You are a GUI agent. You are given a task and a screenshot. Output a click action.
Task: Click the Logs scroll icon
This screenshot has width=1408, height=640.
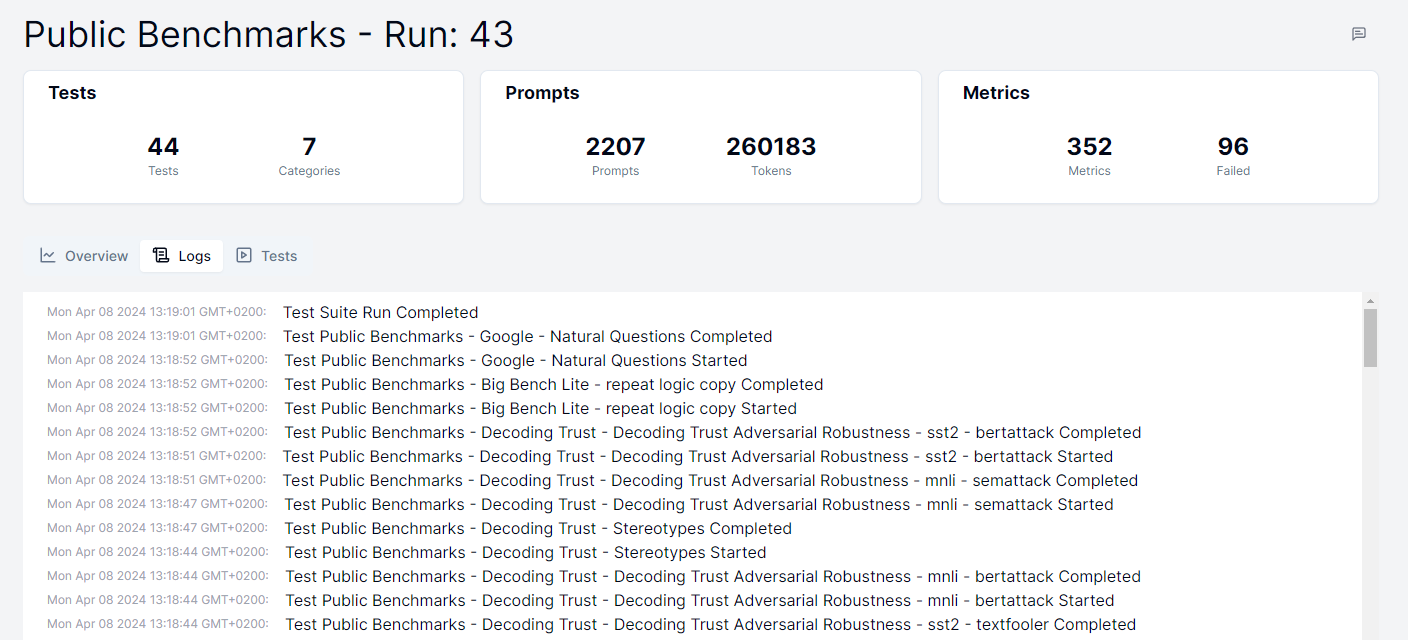tap(163, 255)
